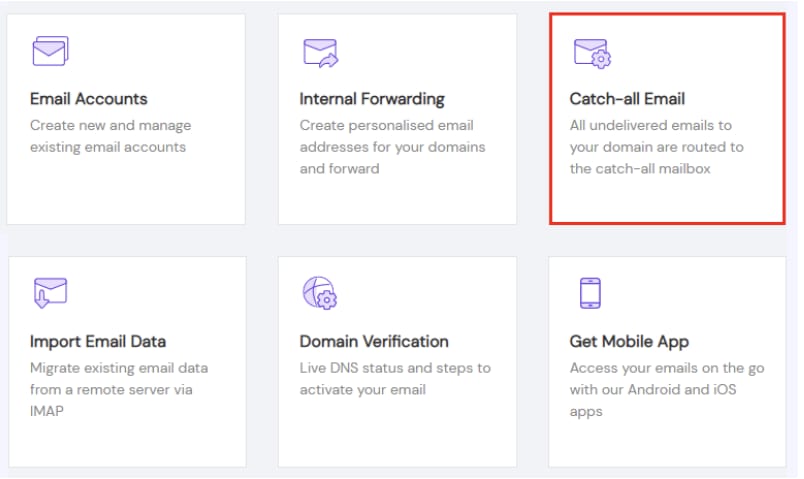
Task: Click empty area of highlighted Catch-all Email card
Action: [667, 200]
